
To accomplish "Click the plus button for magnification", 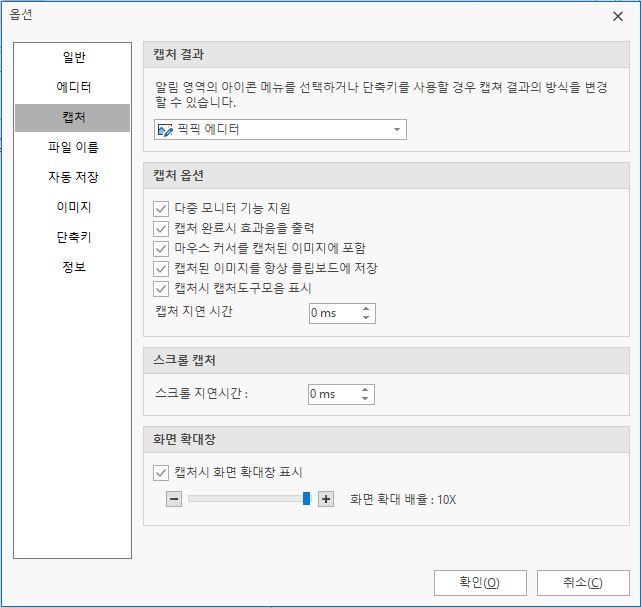I will 326,499.
